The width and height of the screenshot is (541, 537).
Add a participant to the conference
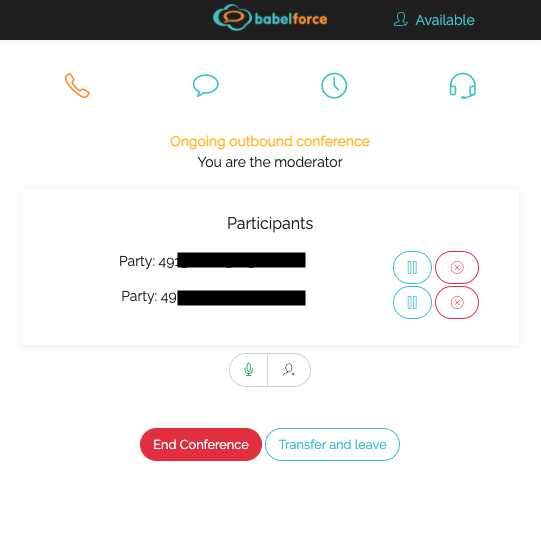289,370
